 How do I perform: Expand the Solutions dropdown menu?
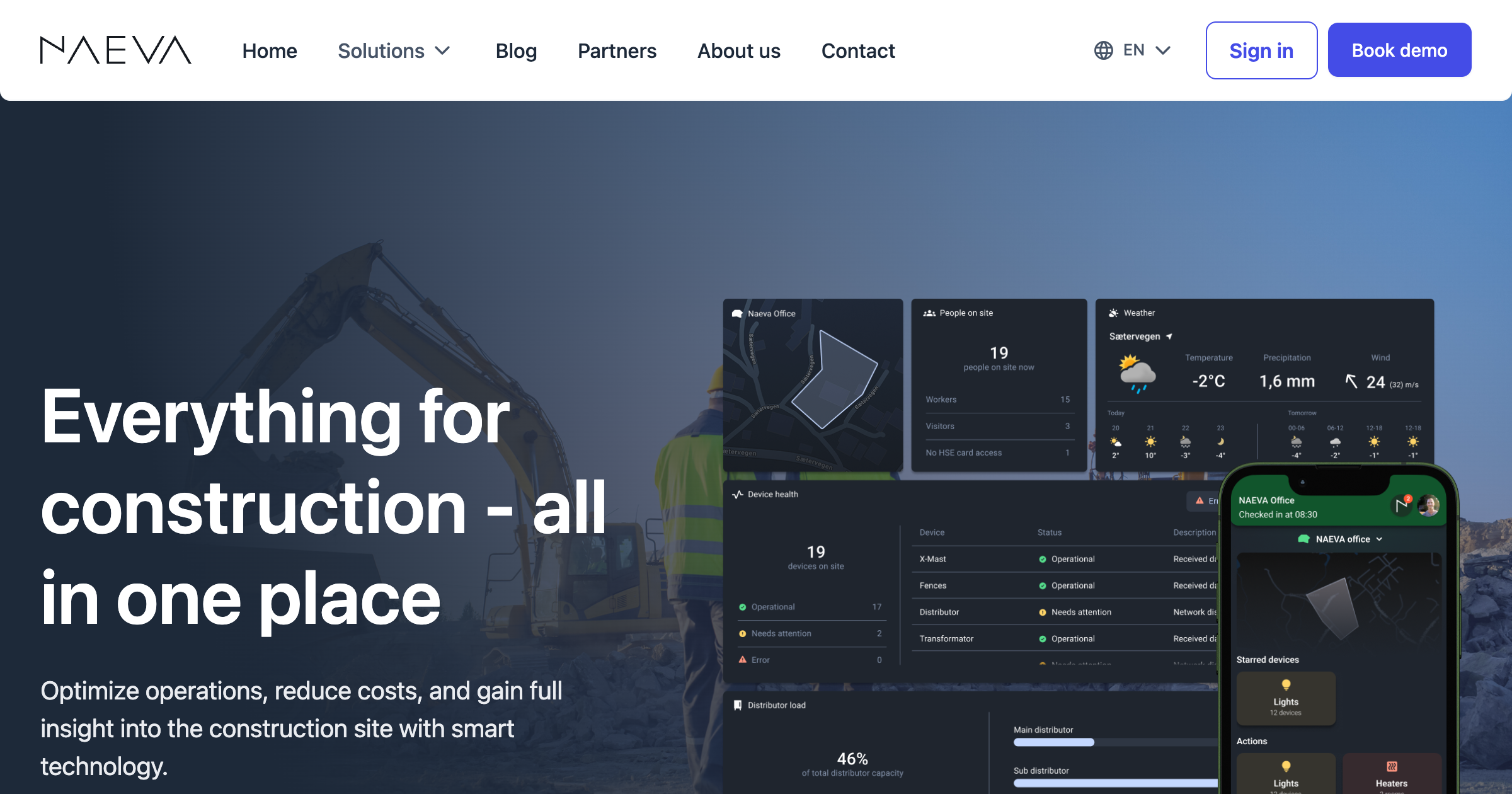(394, 50)
